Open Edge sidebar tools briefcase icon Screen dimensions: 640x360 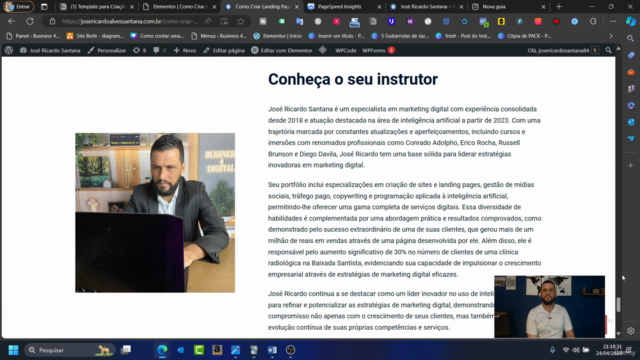631,72
